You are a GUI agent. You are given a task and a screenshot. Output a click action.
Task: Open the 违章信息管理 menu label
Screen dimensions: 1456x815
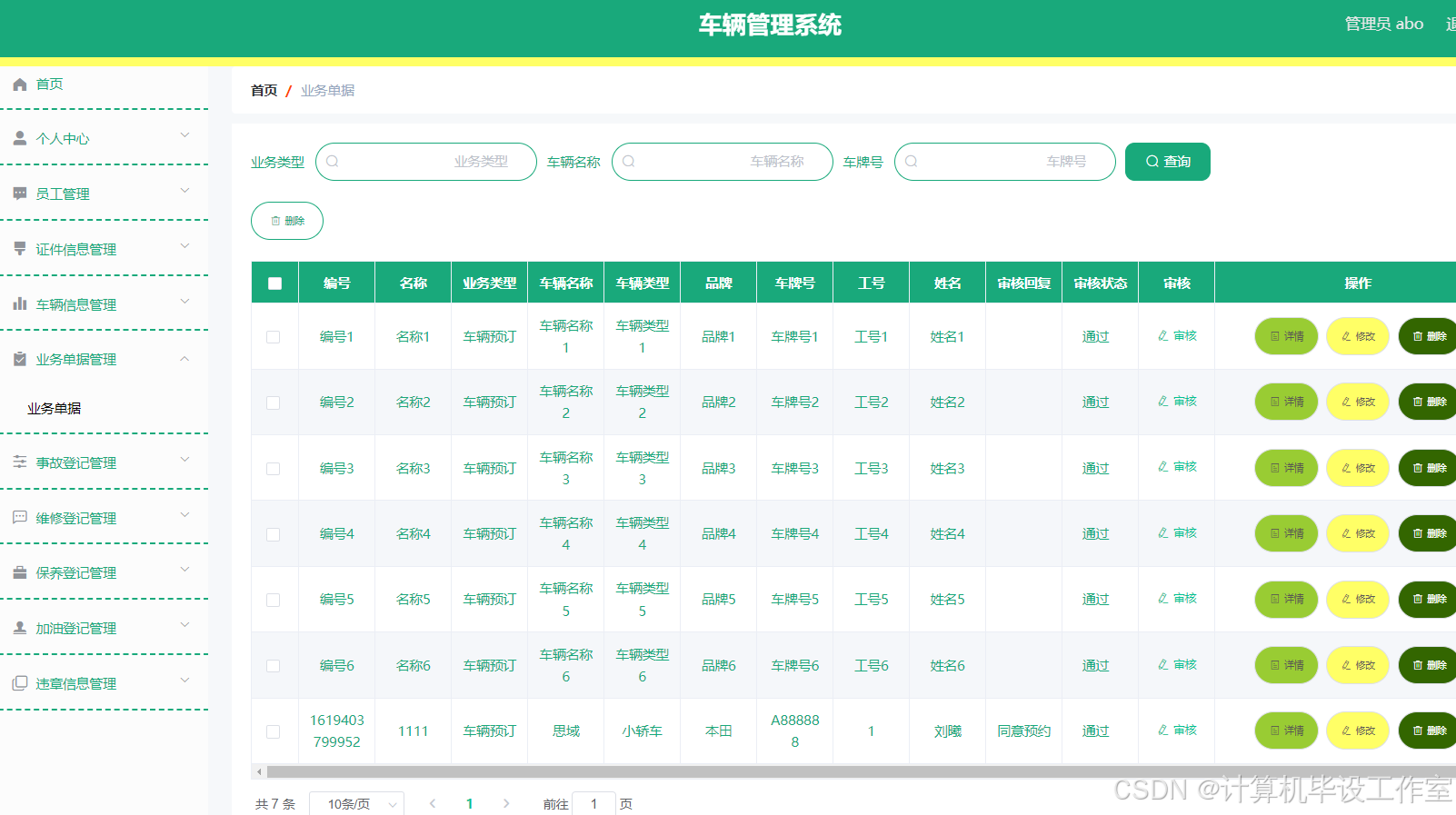(76, 683)
